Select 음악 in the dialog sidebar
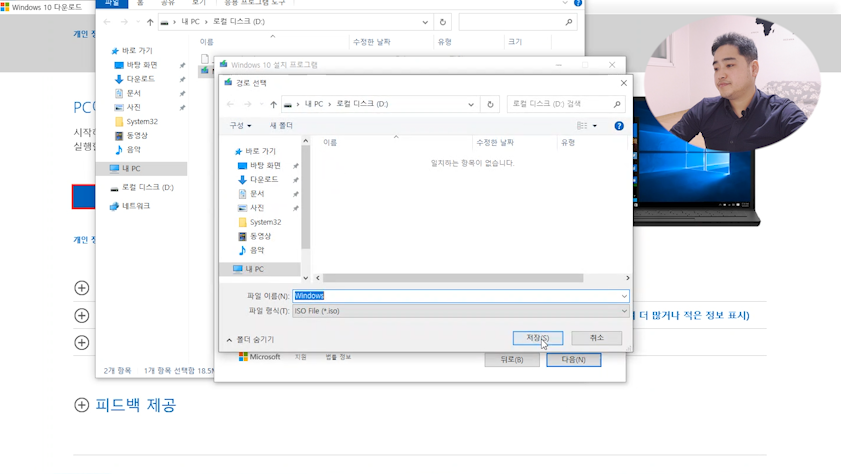The height and width of the screenshot is (474, 841). pos(257,250)
